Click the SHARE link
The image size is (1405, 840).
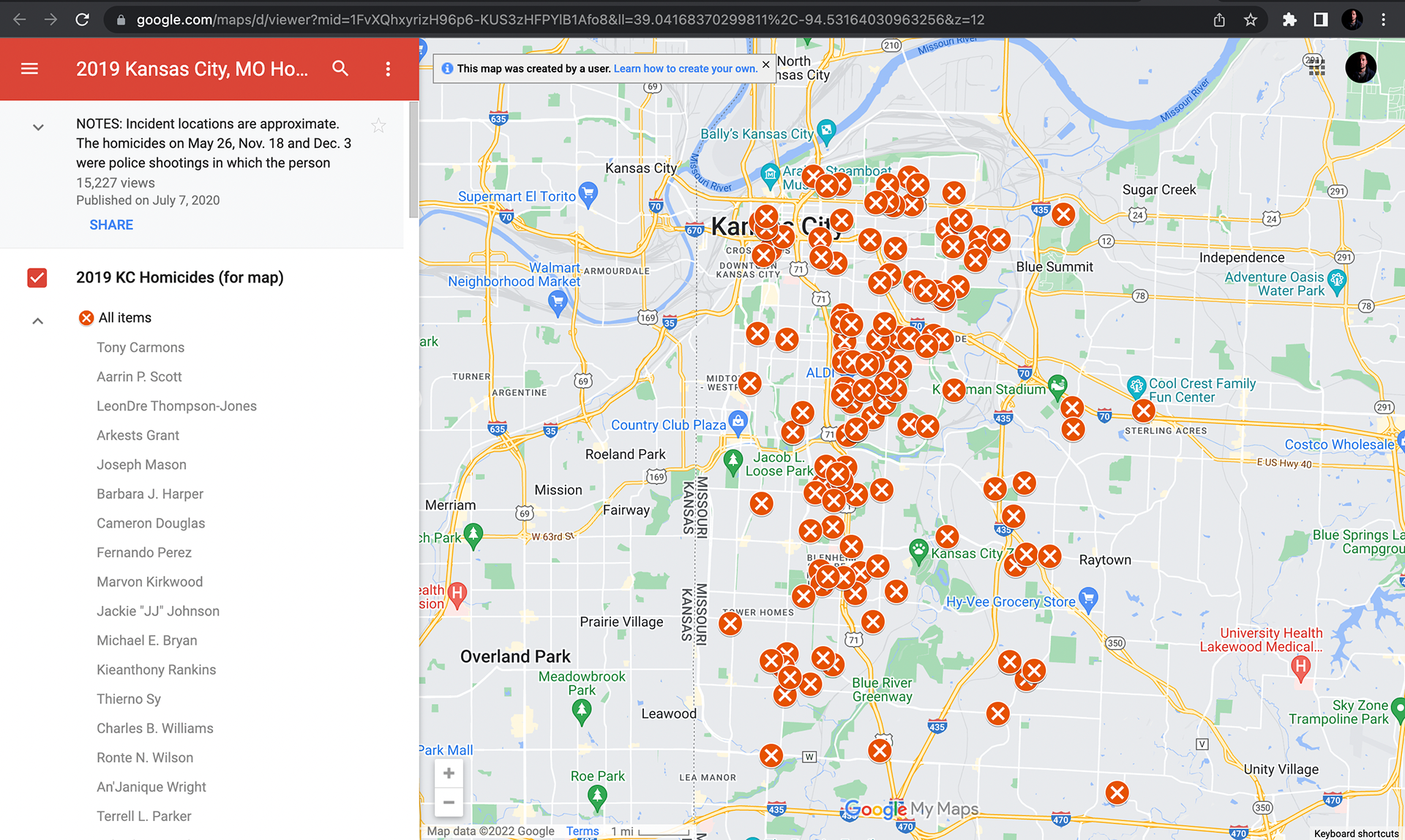(111, 225)
